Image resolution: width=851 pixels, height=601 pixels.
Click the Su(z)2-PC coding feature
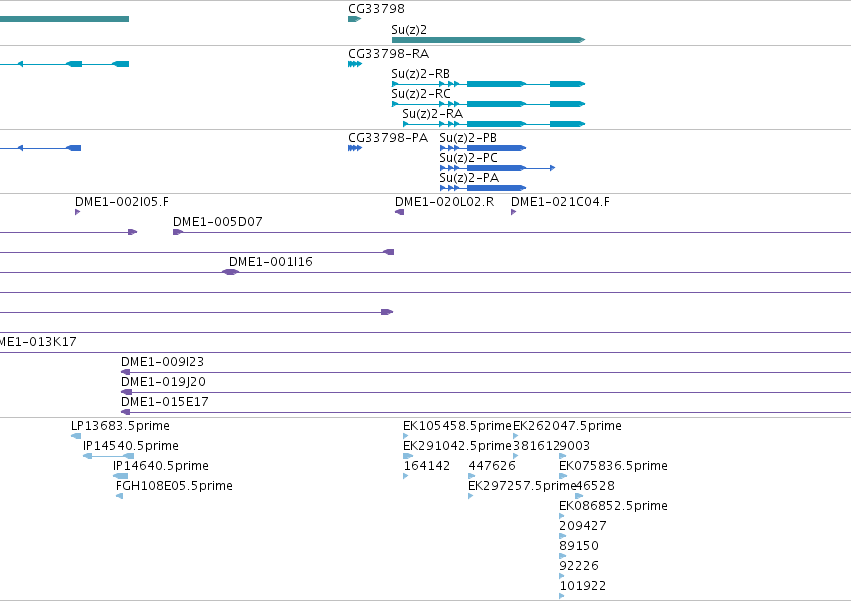[498, 168]
